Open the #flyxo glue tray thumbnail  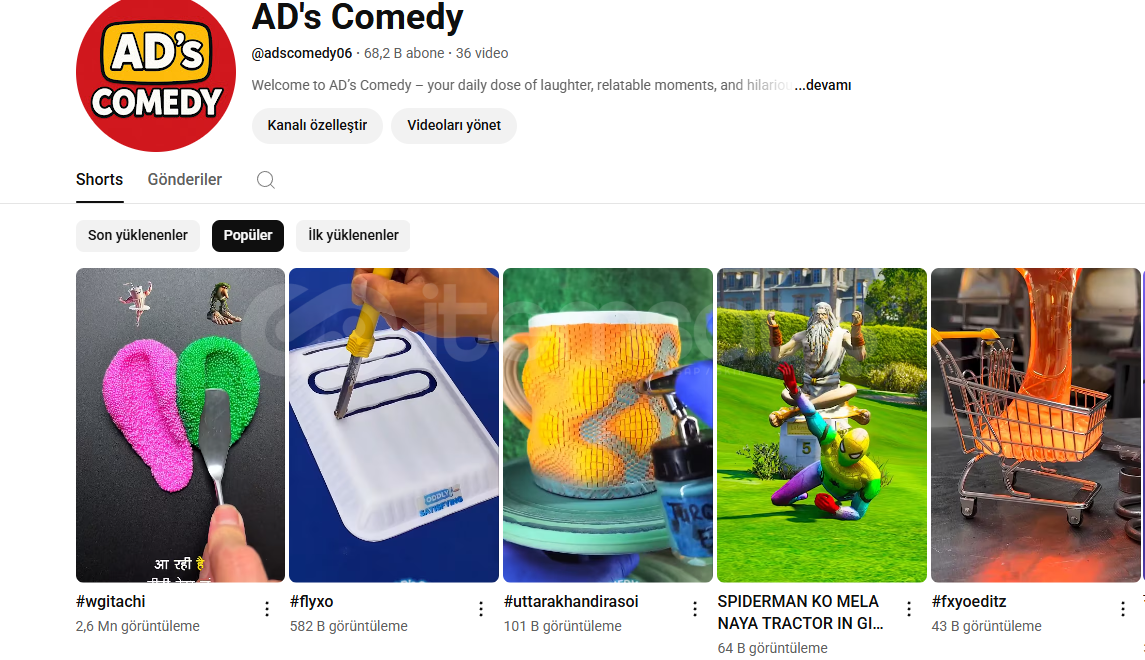(x=394, y=425)
